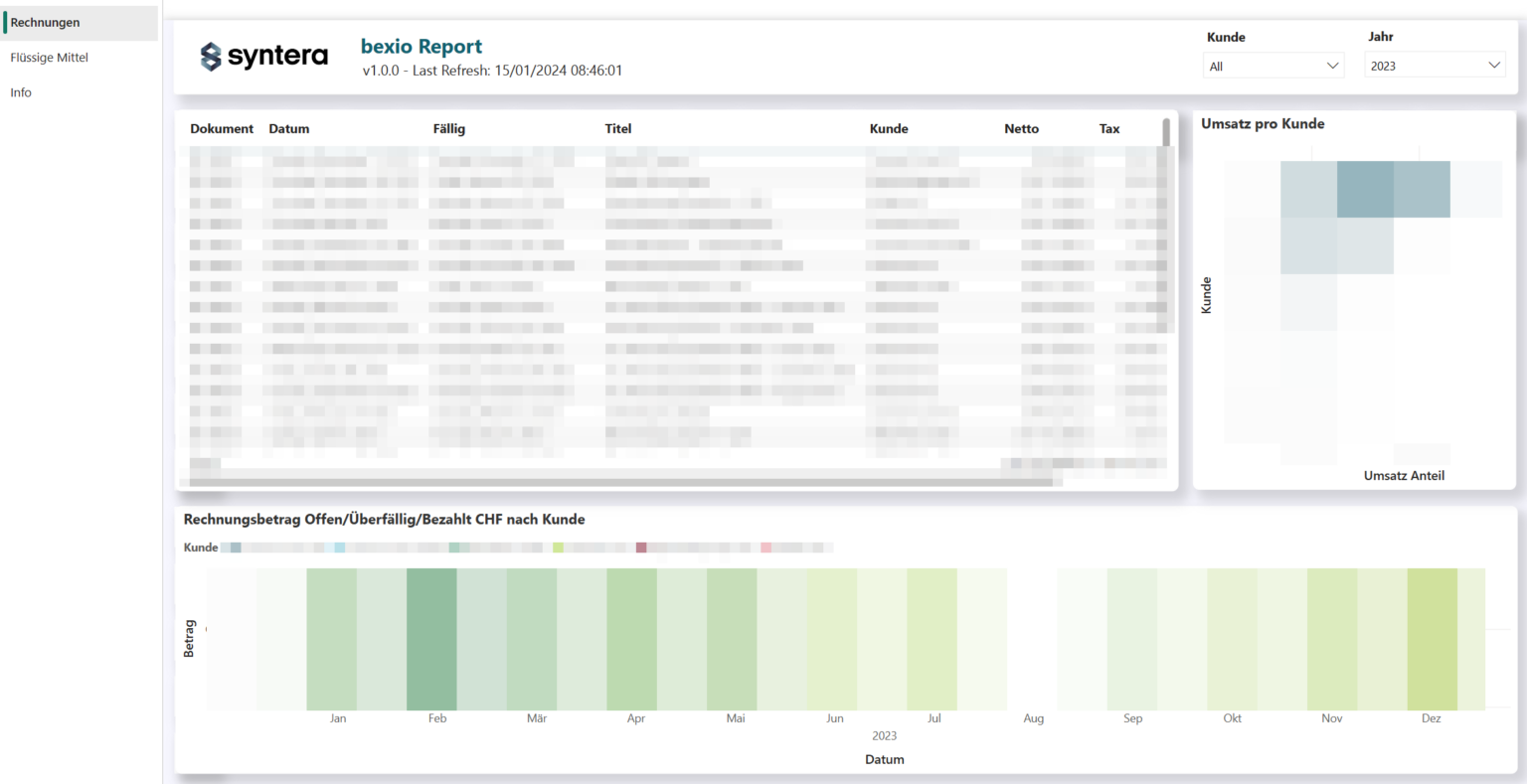Screen dimensions: 1527x784
Task: Select the Rechnungen page in the sidebar
Action: (x=47, y=22)
